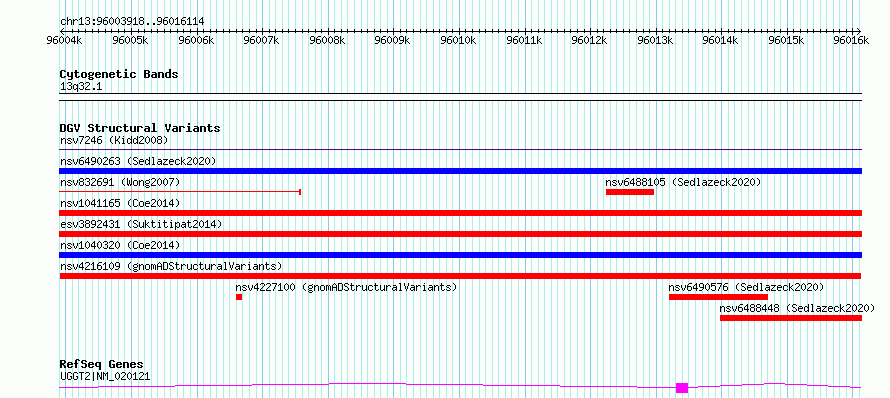Click the 96013k ruler tick label
Viewport: 890px width, 398px height.
point(655,41)
